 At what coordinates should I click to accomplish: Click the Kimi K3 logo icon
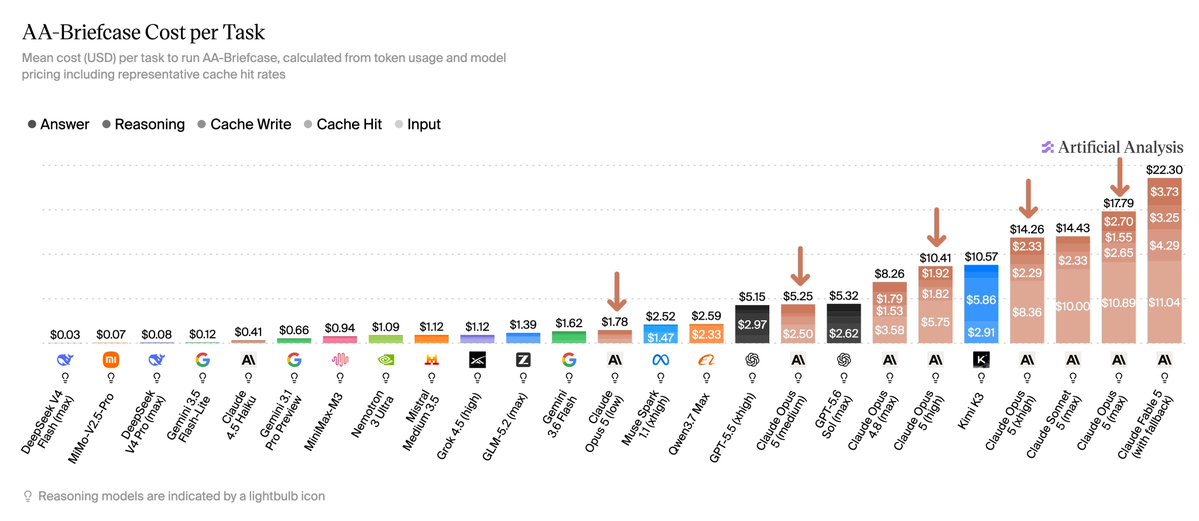tap(982, 360)
